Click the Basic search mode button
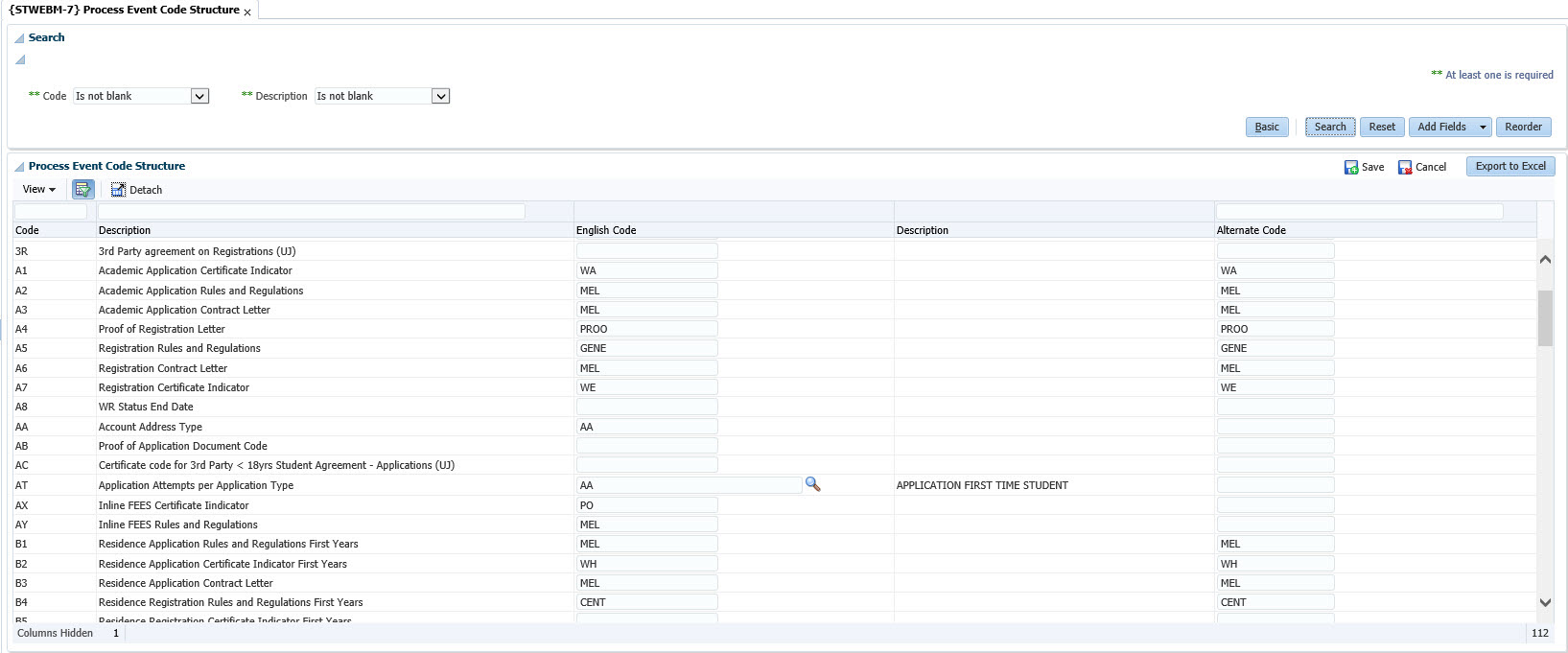This screenshot has width=1568, height=653. point(1267,127)
